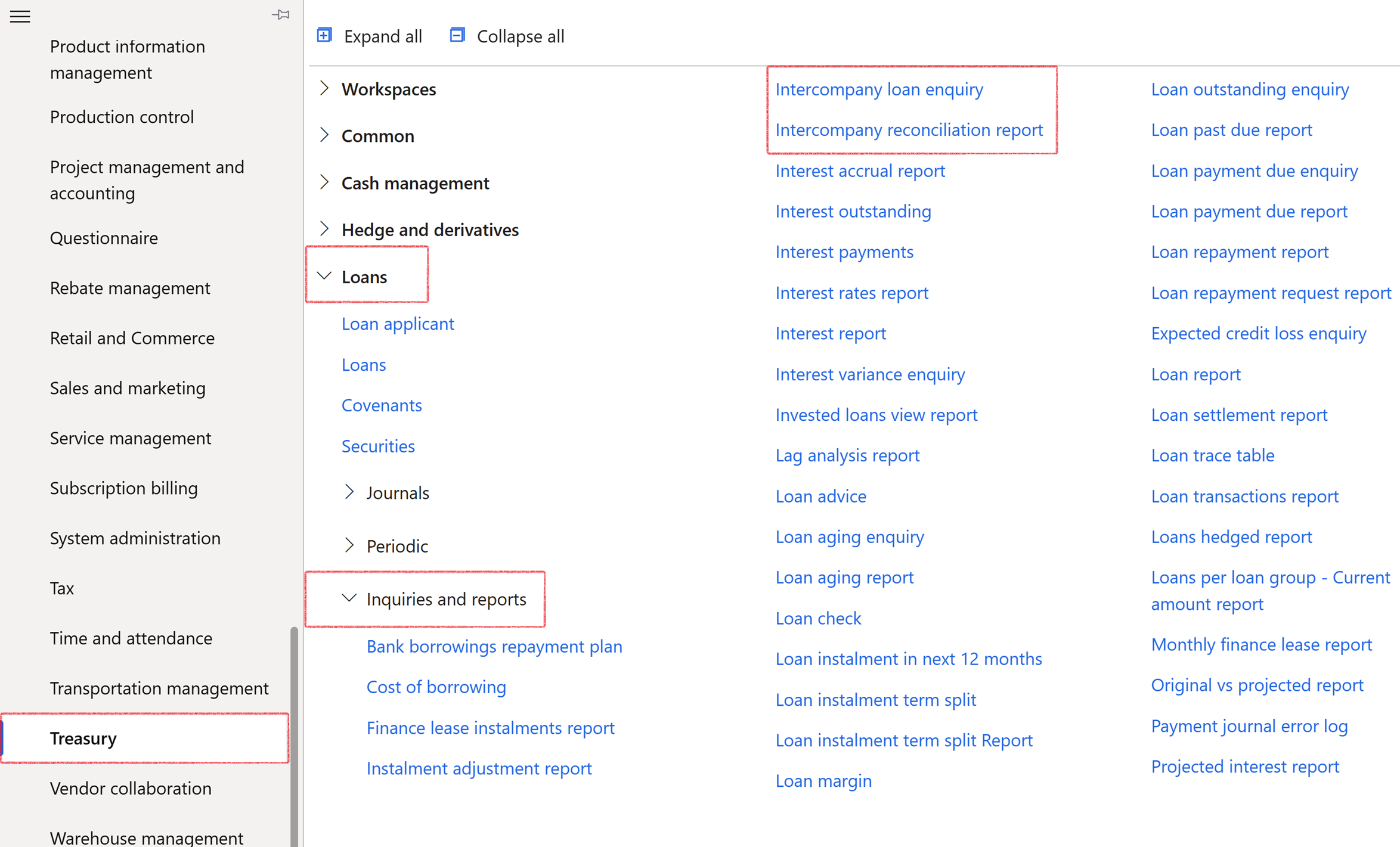The width and height of the screenshot is (1400, 847).
Task: Open the Loan applicant page
Action: (398, 324)
